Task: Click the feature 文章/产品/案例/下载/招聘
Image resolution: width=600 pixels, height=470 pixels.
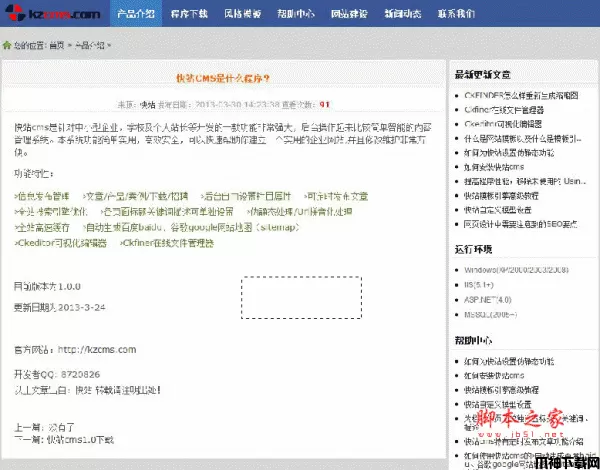Action: (x=135, y=196)
